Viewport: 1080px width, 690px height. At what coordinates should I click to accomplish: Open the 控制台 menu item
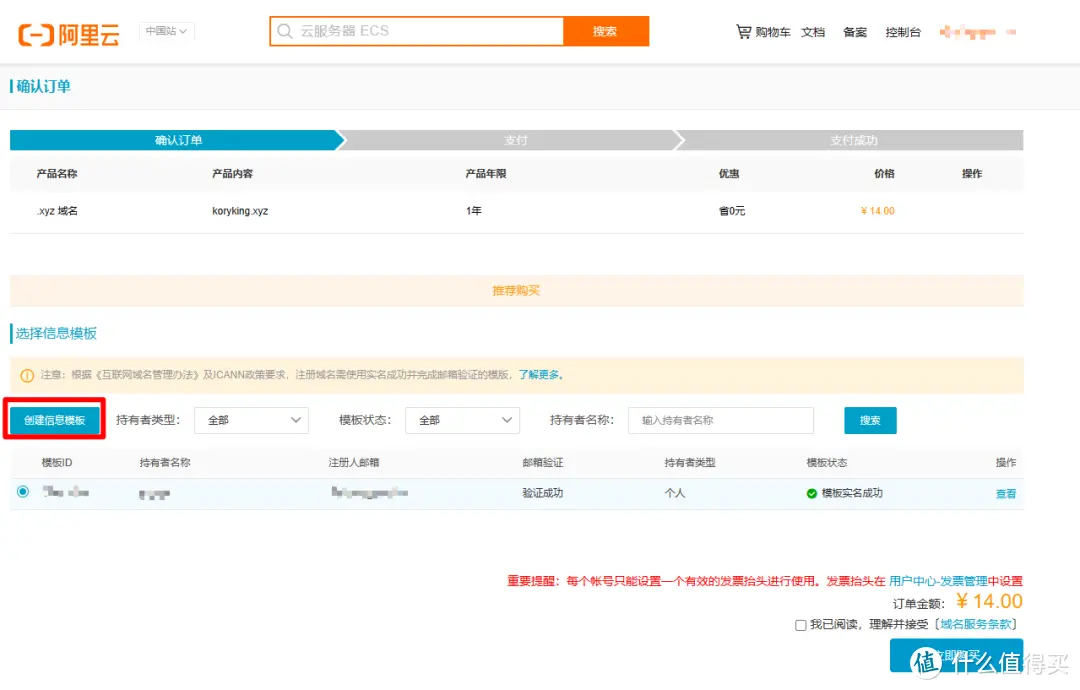pyautogui.click(x=903, y=31)
